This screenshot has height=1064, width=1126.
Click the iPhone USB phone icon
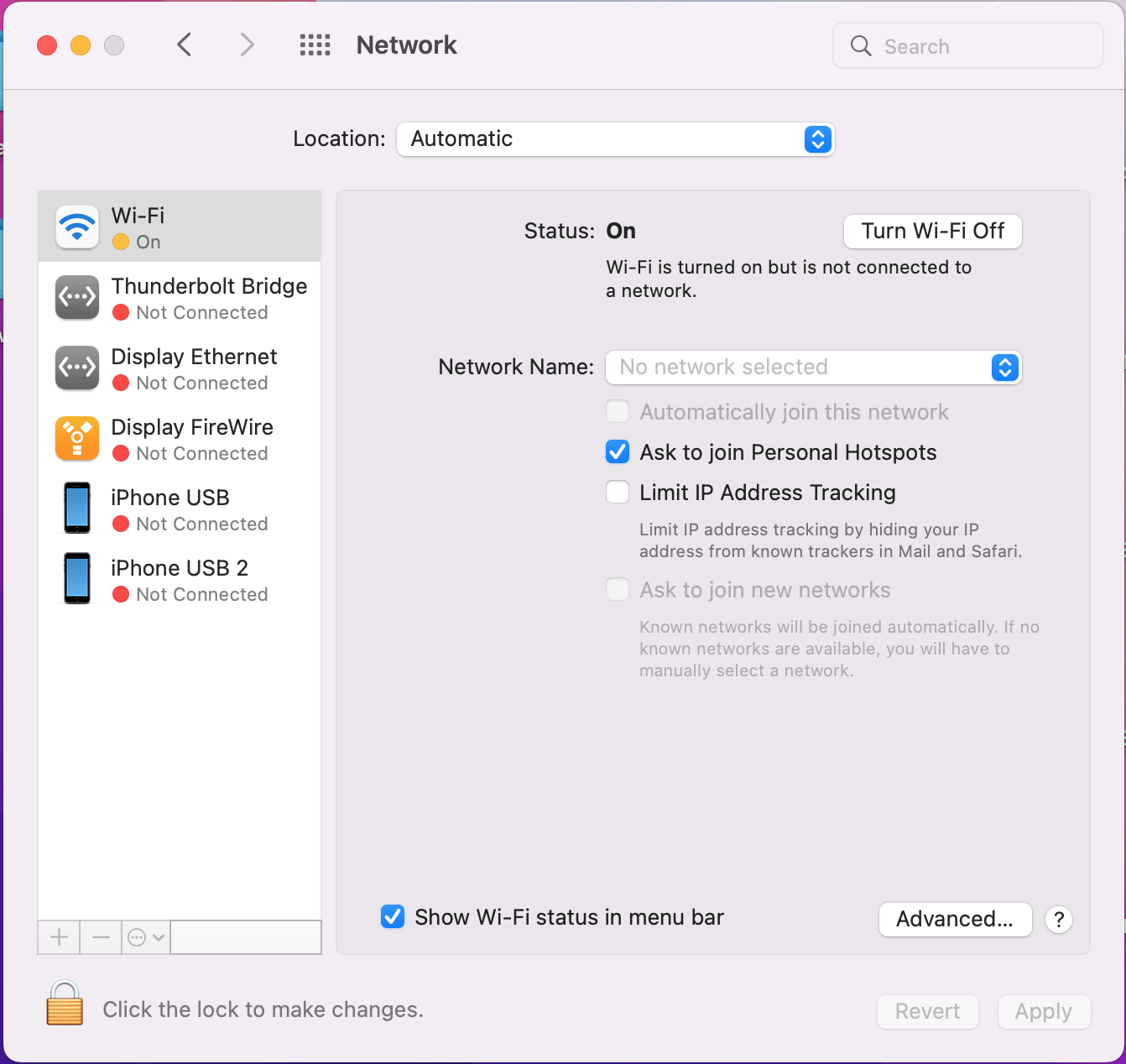click(x=76, y=508)
